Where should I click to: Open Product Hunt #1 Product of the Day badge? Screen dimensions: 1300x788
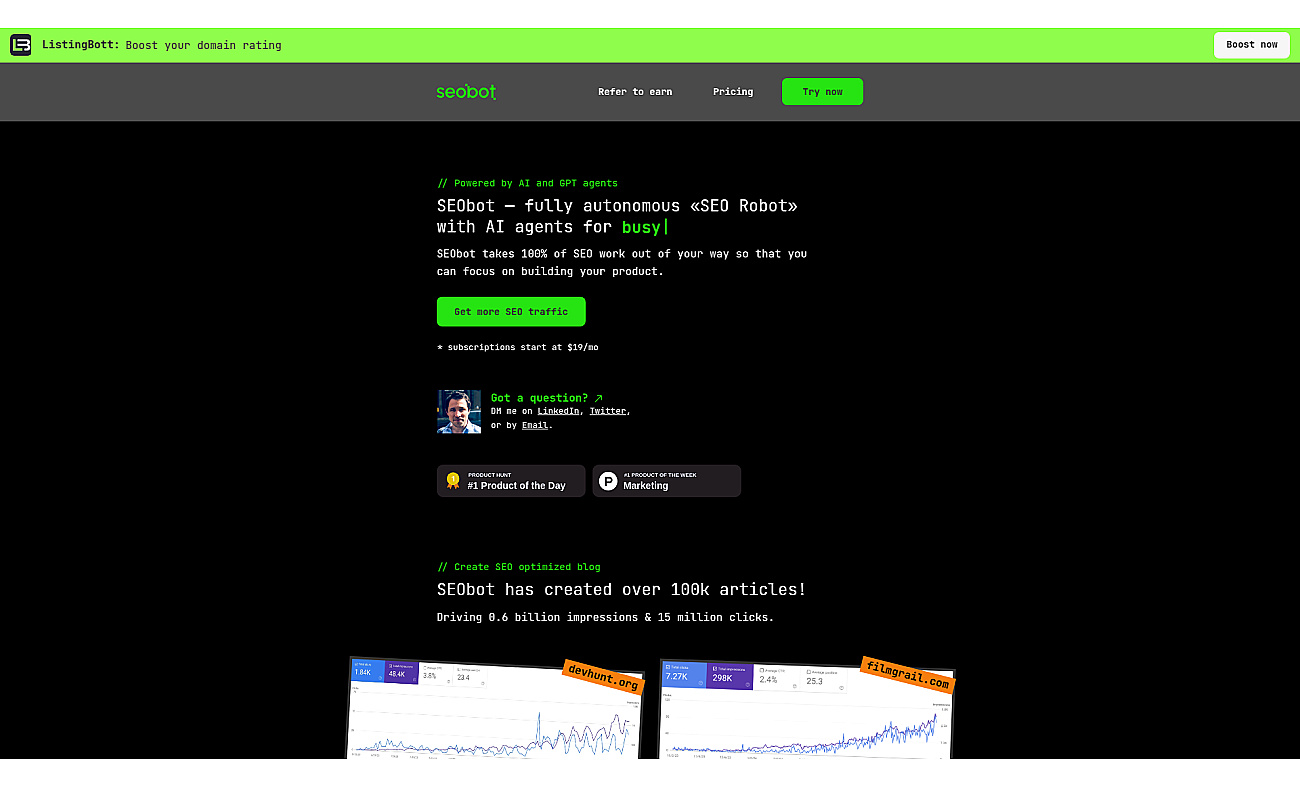point(511,481)
